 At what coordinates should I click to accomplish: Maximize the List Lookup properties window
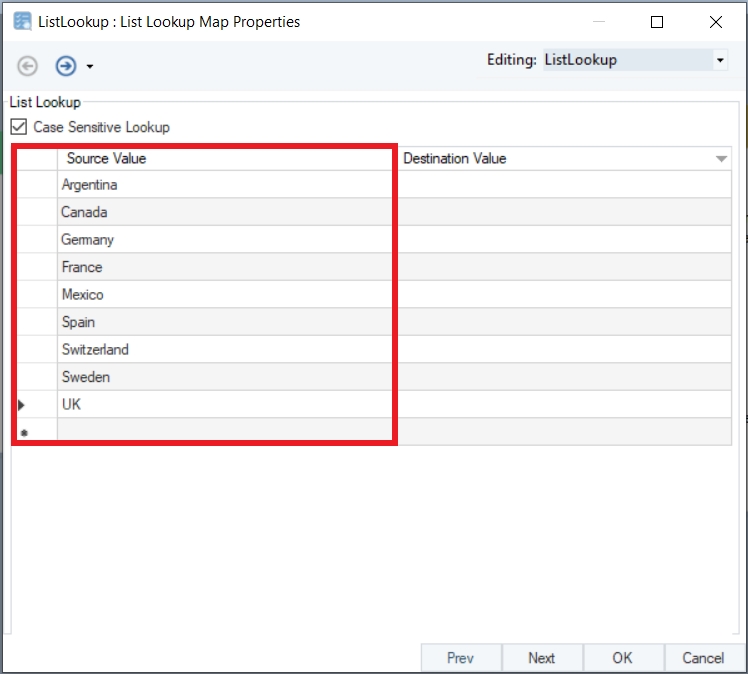click(657, 21)
